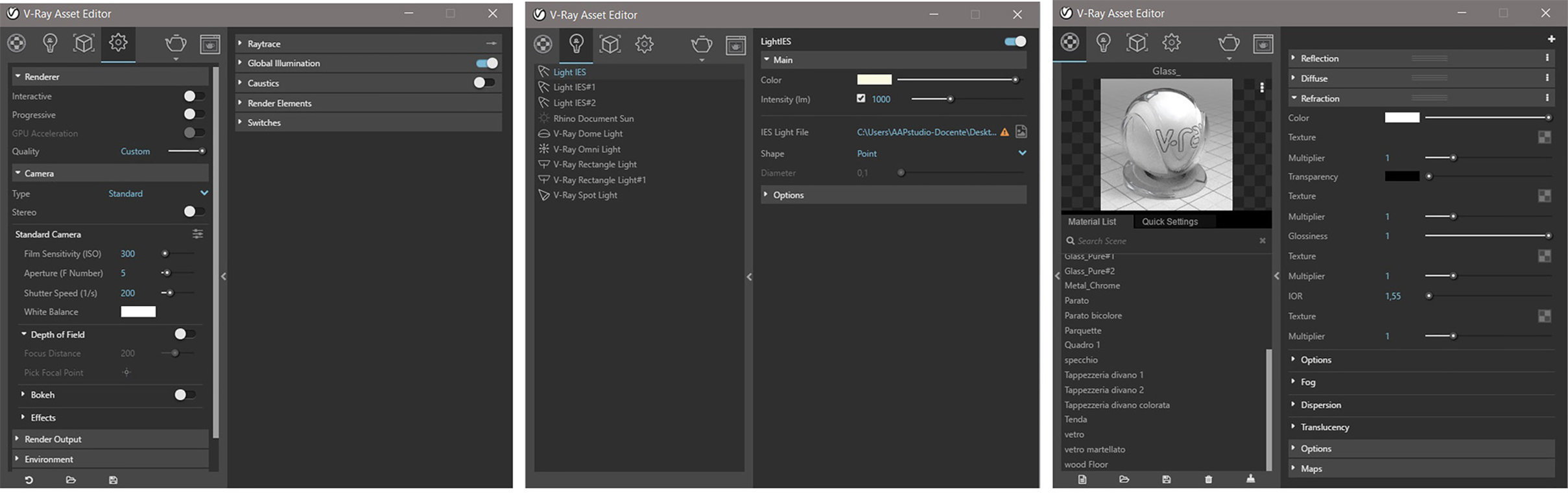Expand the Environment section
The image size is (1568, 498).
click(111, 459)
